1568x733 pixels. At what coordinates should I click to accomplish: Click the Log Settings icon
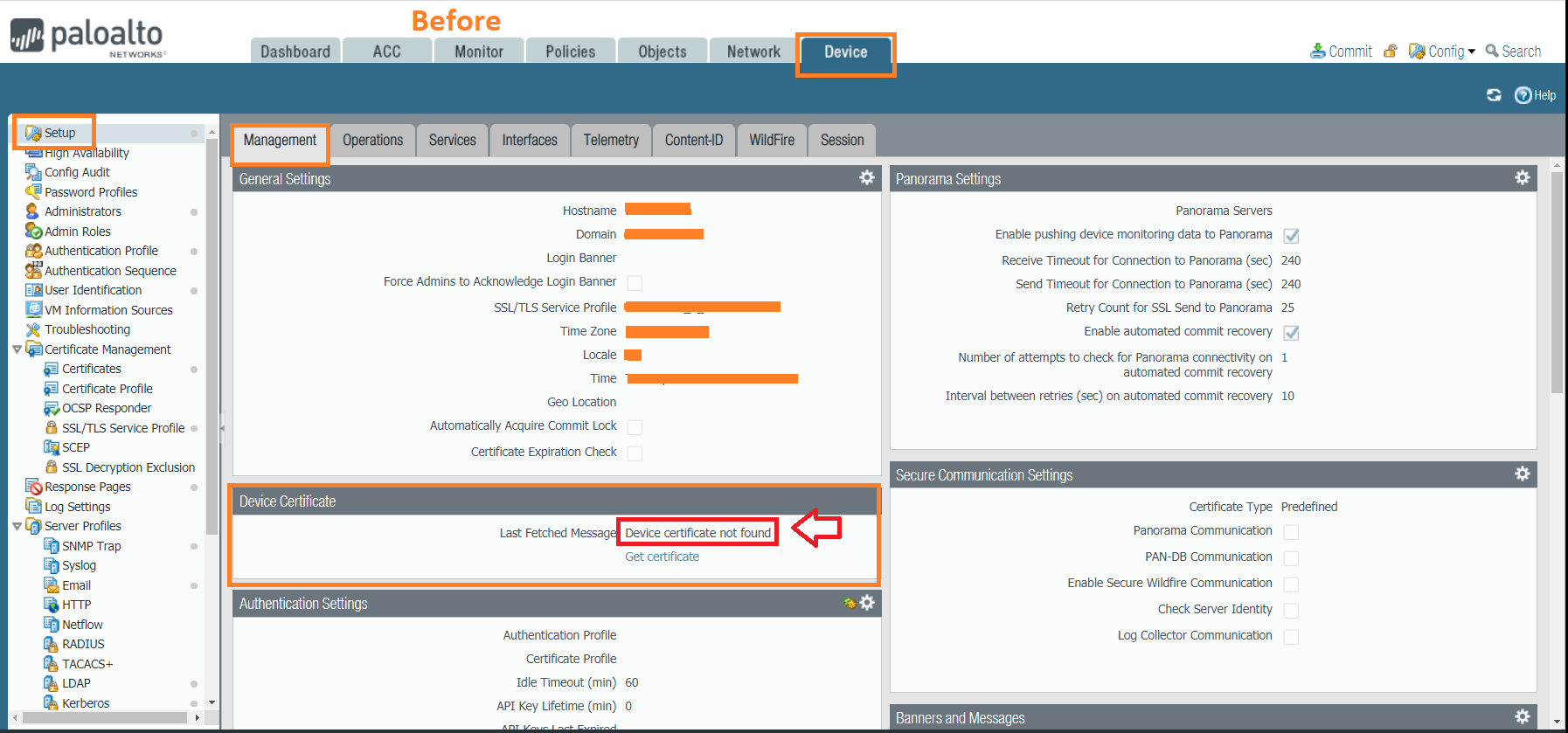[x=33, y=506]
